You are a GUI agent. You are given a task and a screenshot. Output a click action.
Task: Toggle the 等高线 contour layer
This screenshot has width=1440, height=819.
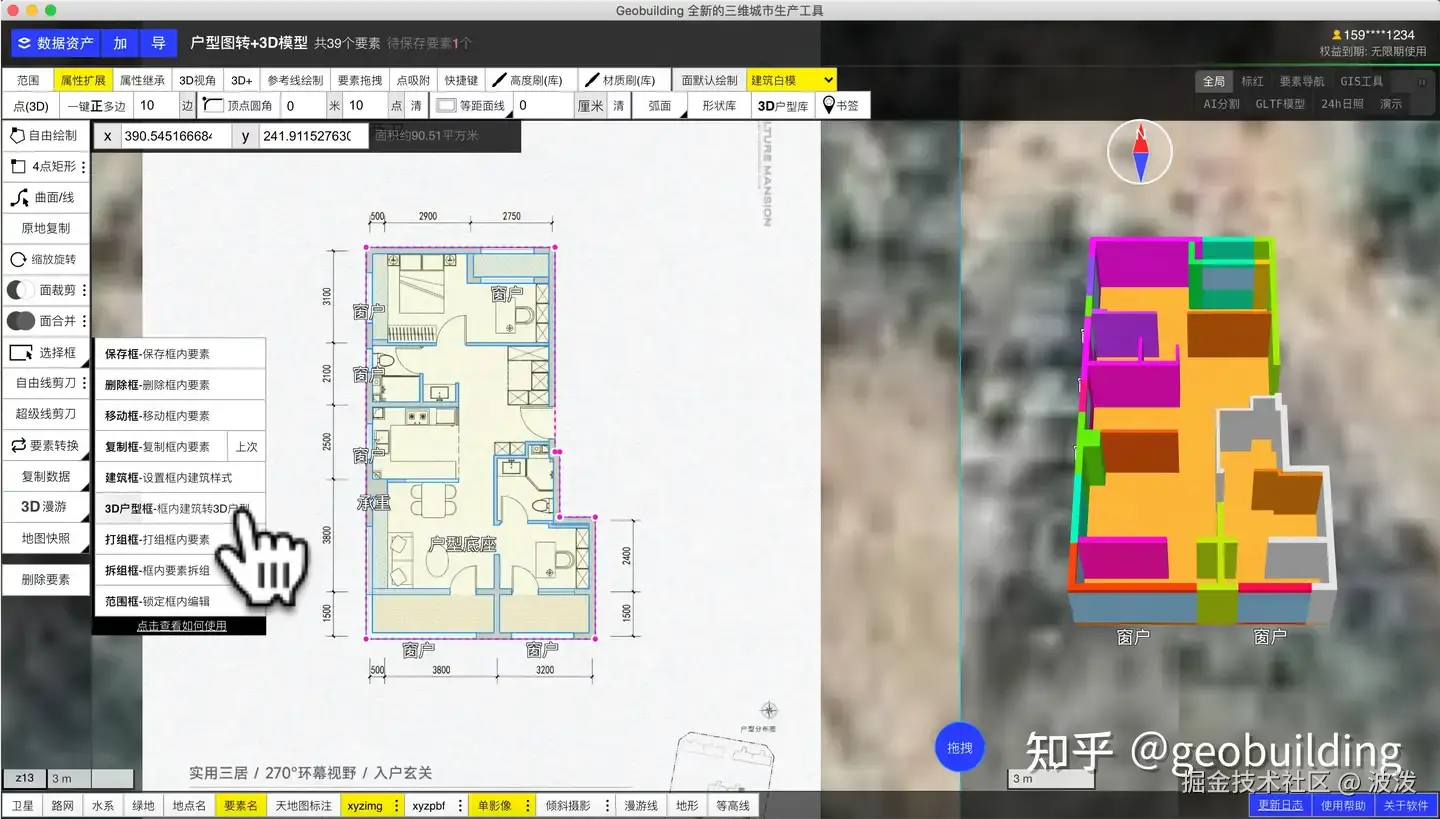(734, 805)
